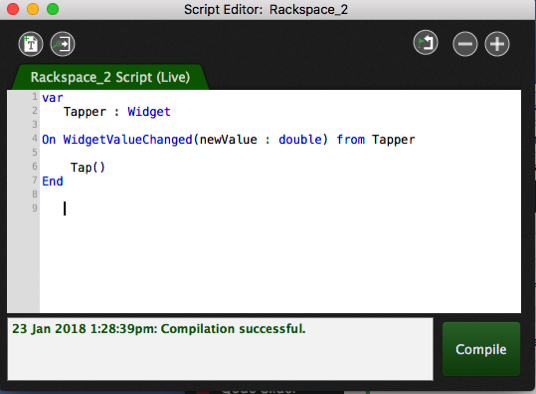Click the empty line 5 in the code editor

280,153
